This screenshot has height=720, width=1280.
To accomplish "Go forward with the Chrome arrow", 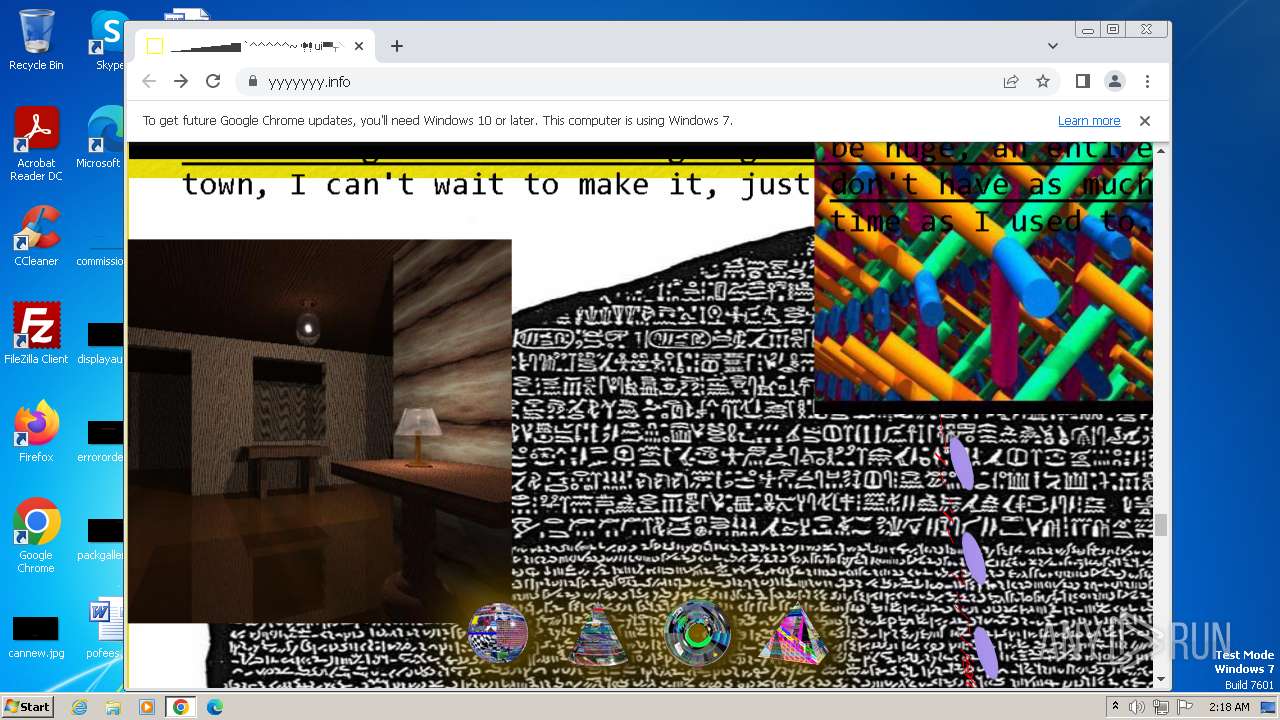I will pyautogui.click(x=181, y=82).
